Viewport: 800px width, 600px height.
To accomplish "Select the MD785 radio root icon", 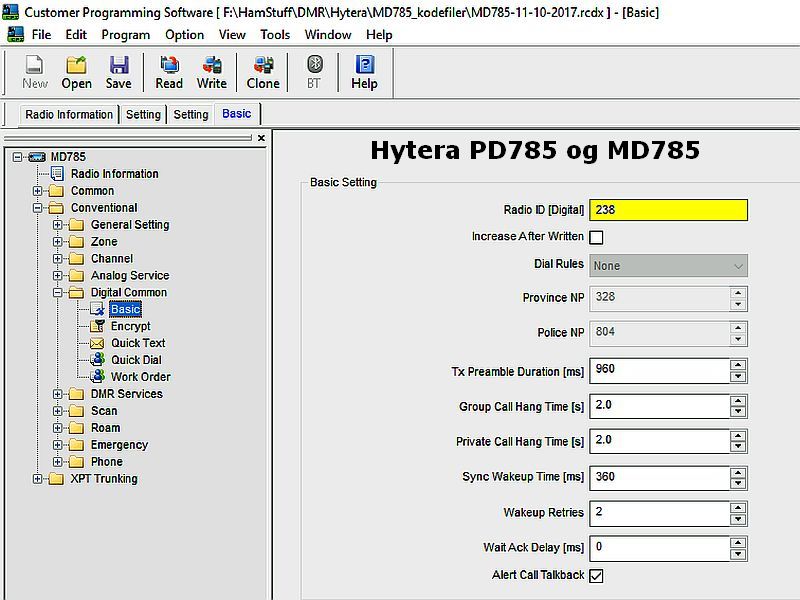I will (36, 157).
